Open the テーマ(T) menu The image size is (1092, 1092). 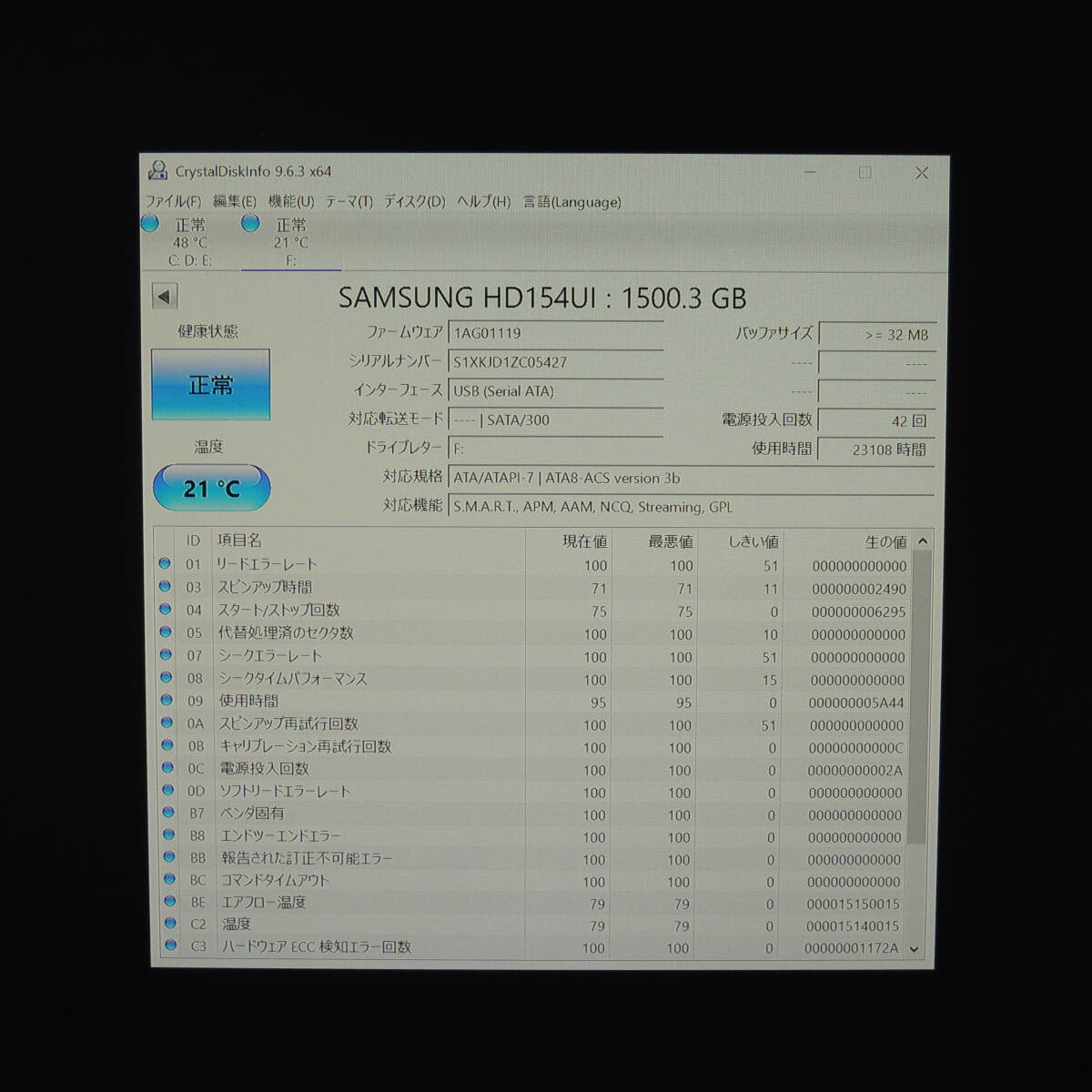tap(349, 202)
